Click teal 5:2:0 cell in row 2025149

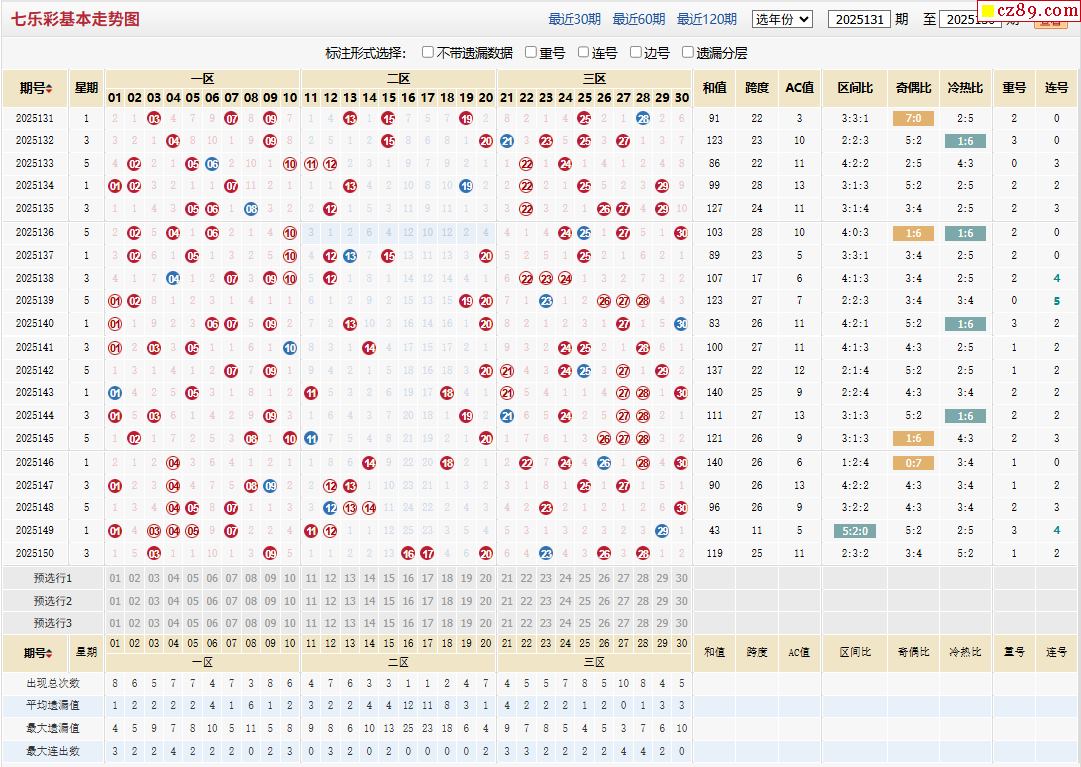tap(855, 531)
